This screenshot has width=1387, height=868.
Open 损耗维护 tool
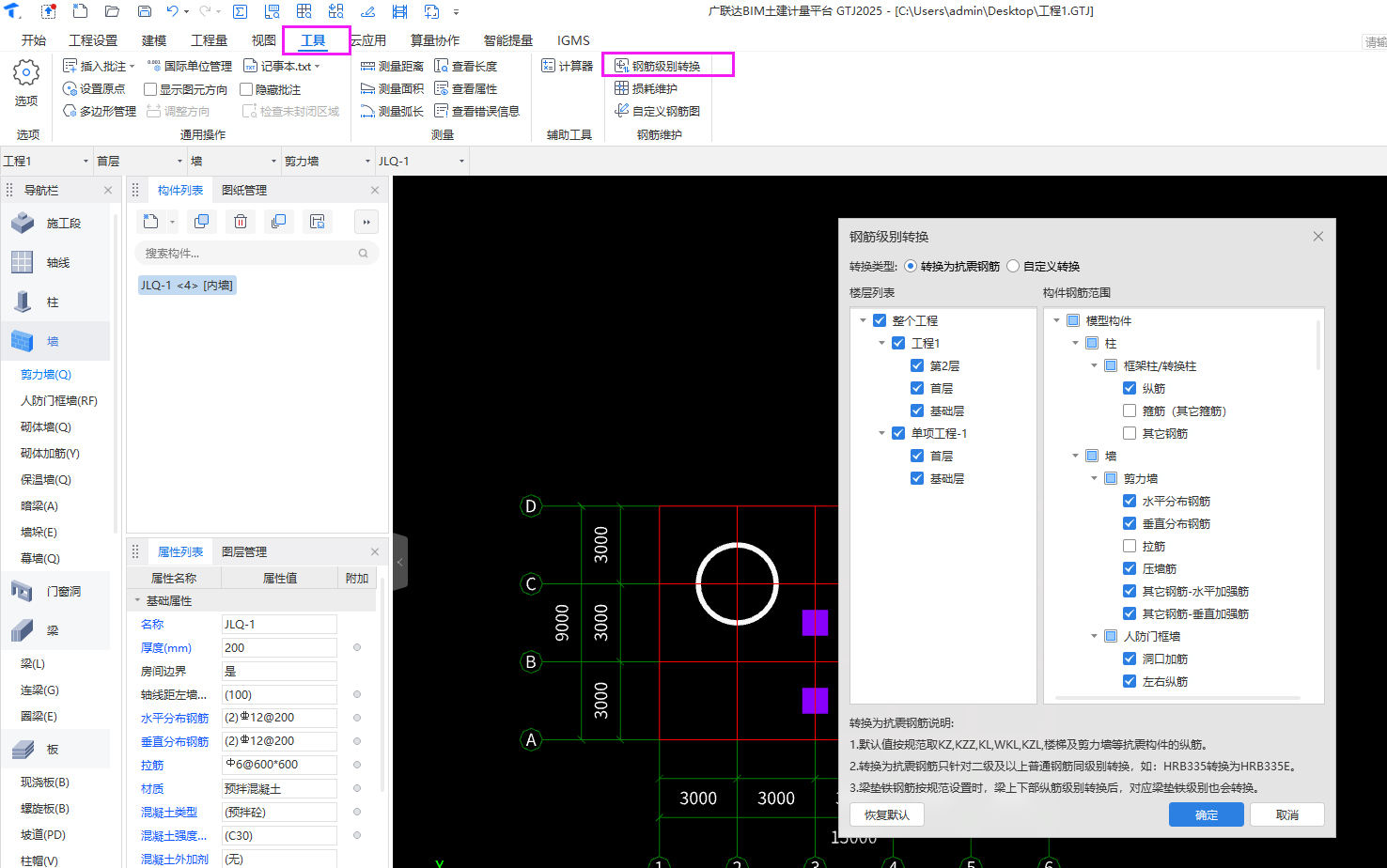click(x=647, y=88)
